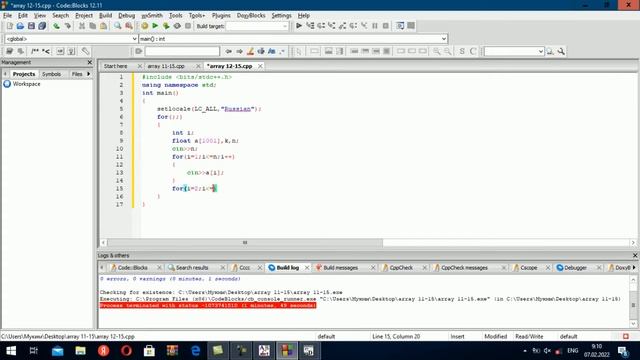Click the horizontal scrollbar of the editor
The image size is (640, 360).
(x=245, y=242)
